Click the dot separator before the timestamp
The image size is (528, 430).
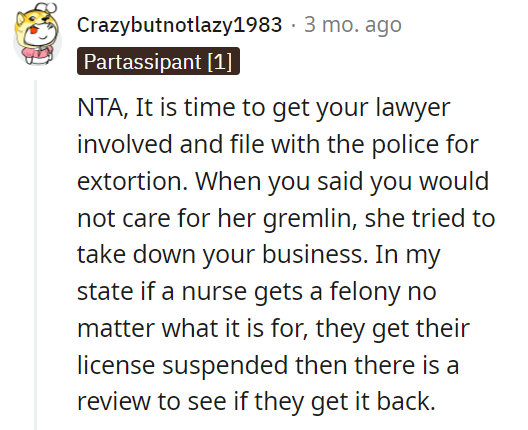[x=293, y=26]
